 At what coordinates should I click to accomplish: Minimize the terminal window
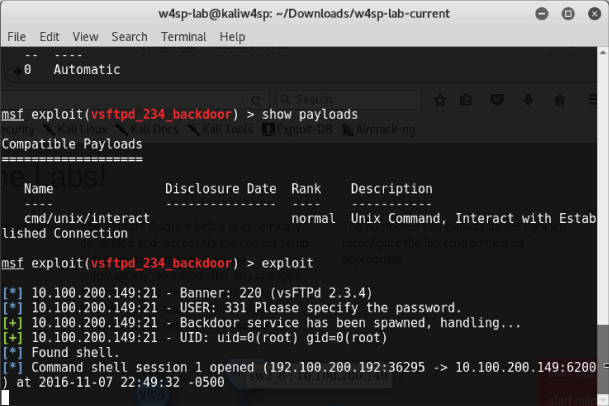click(542, 14)
